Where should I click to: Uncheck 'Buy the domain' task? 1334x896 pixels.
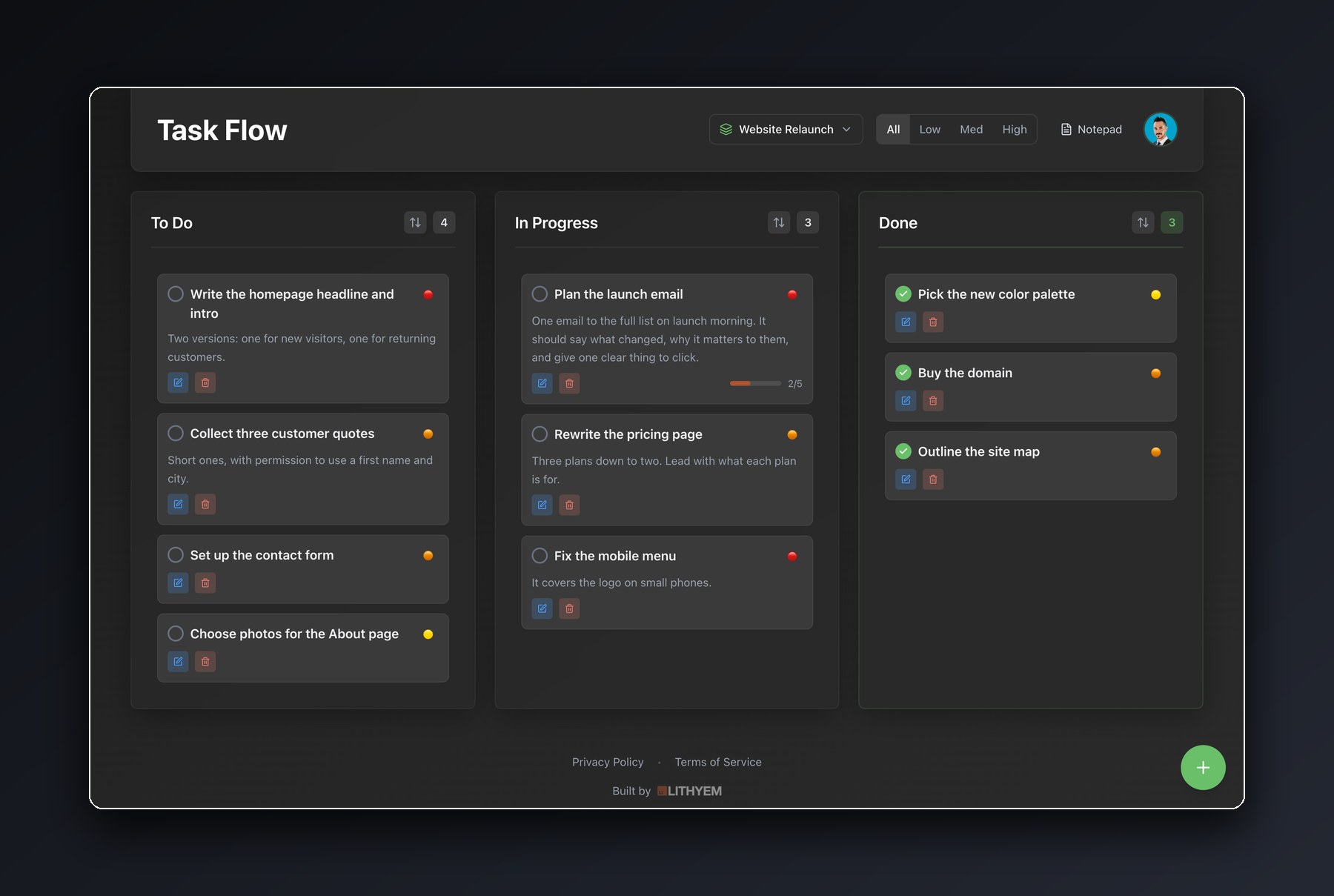pos(903,373)
